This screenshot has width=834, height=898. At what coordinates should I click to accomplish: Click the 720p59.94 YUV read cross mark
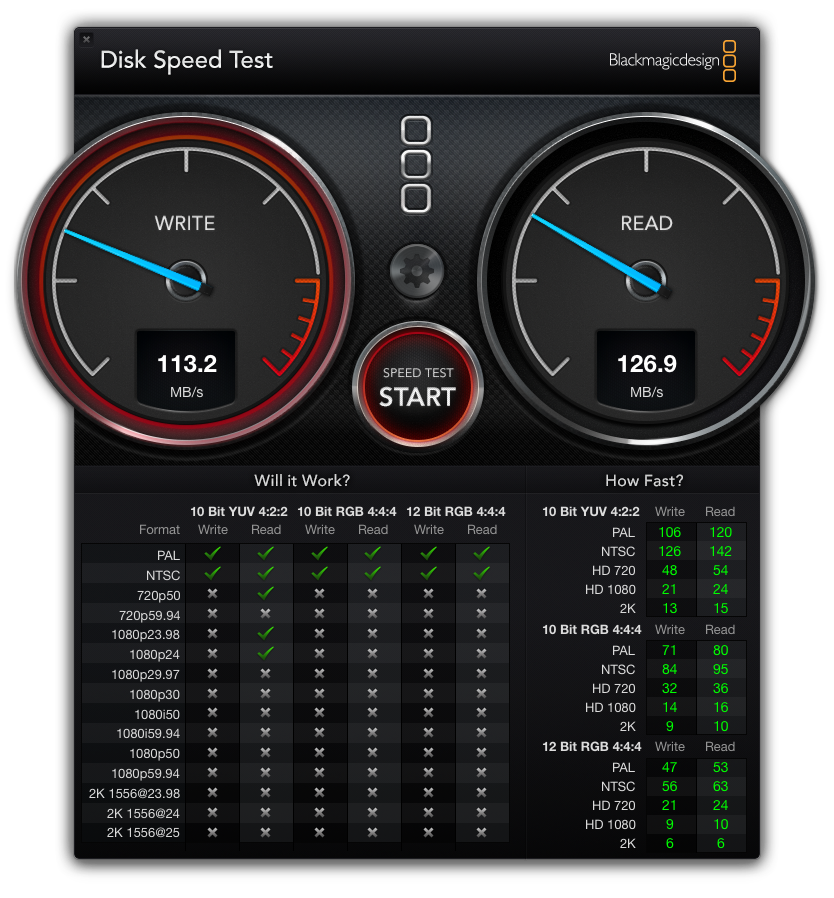265,613
